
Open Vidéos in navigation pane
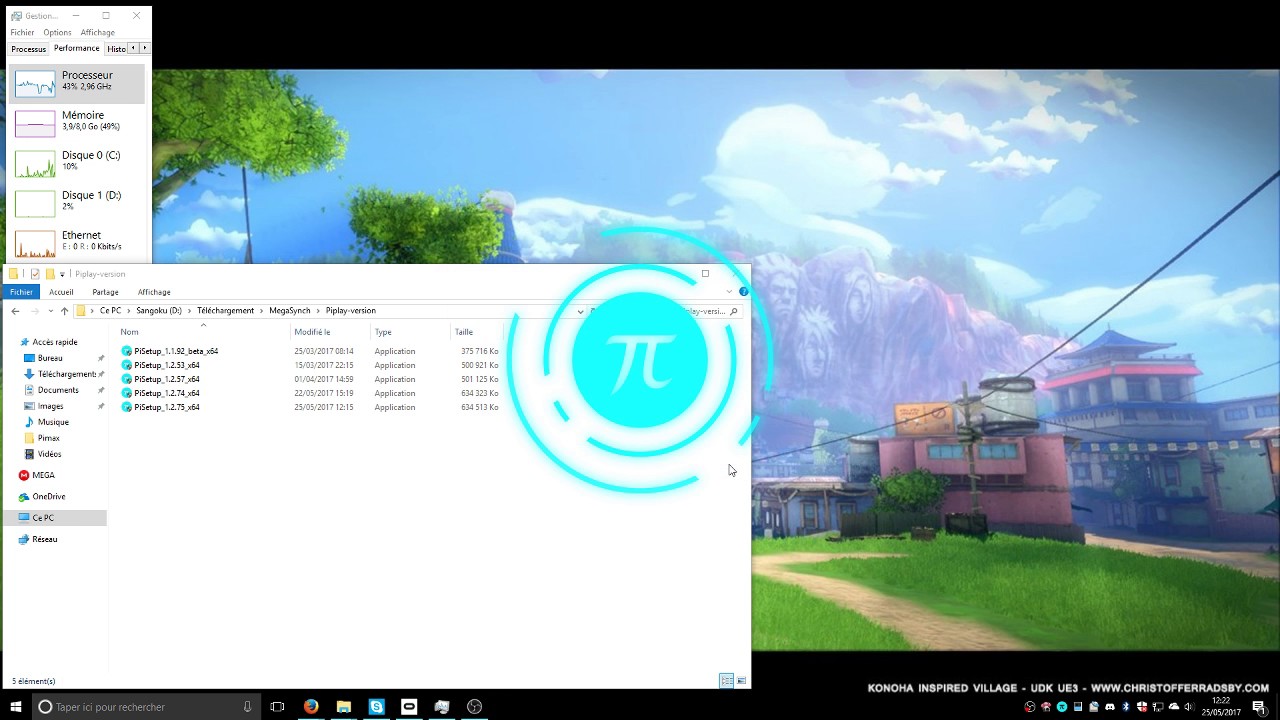(x=49, y=454)
